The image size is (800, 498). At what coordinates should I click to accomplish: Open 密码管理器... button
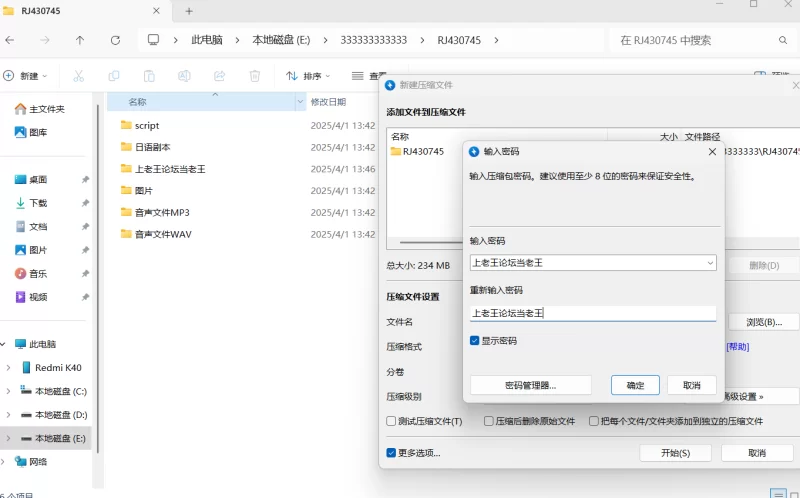tap(530, 385)
